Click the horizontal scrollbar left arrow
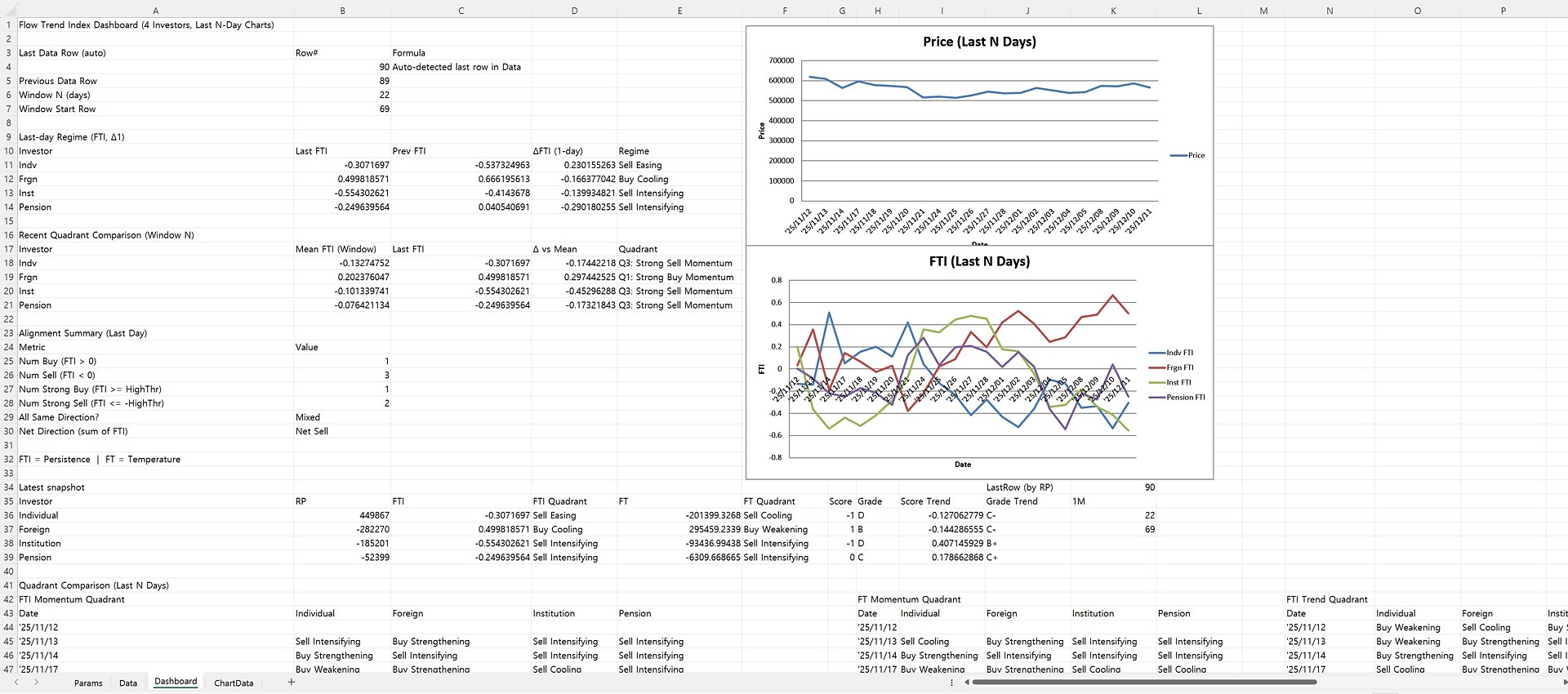Image resolution: width=1568 pixels, height=694 pixels. pyautogui.click(x=967, y=683)
